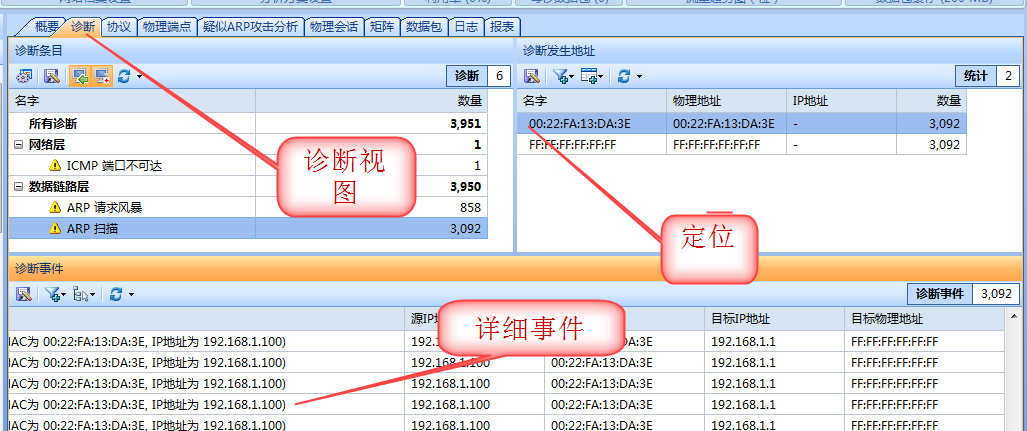1027x431 pixels.
Task: Sort events by 目标IP地址 column
Action: click(774, 319)
